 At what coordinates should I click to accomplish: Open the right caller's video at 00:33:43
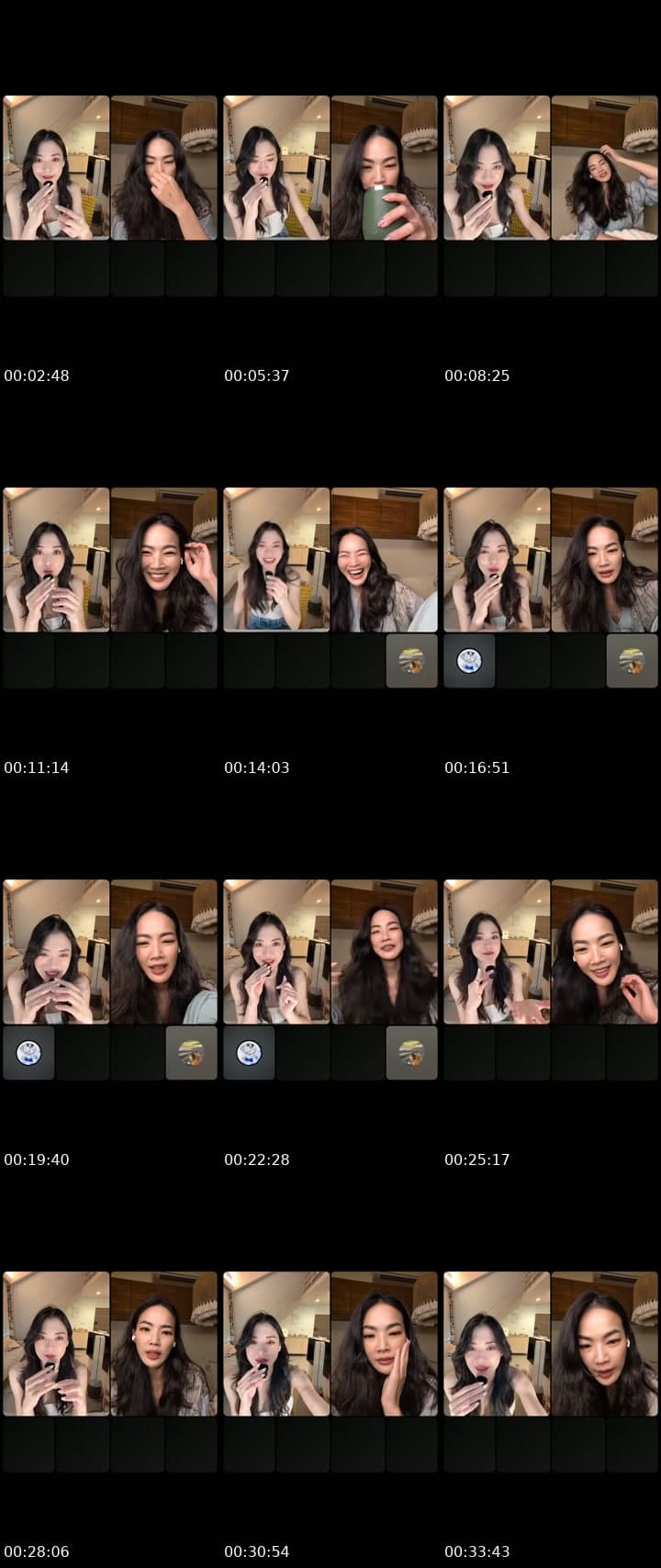[x=605, y=1344]
